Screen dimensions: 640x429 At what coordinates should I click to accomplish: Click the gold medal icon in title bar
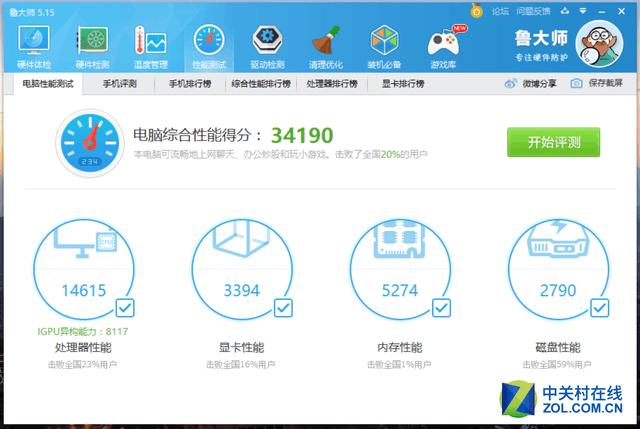click(476, 11)
